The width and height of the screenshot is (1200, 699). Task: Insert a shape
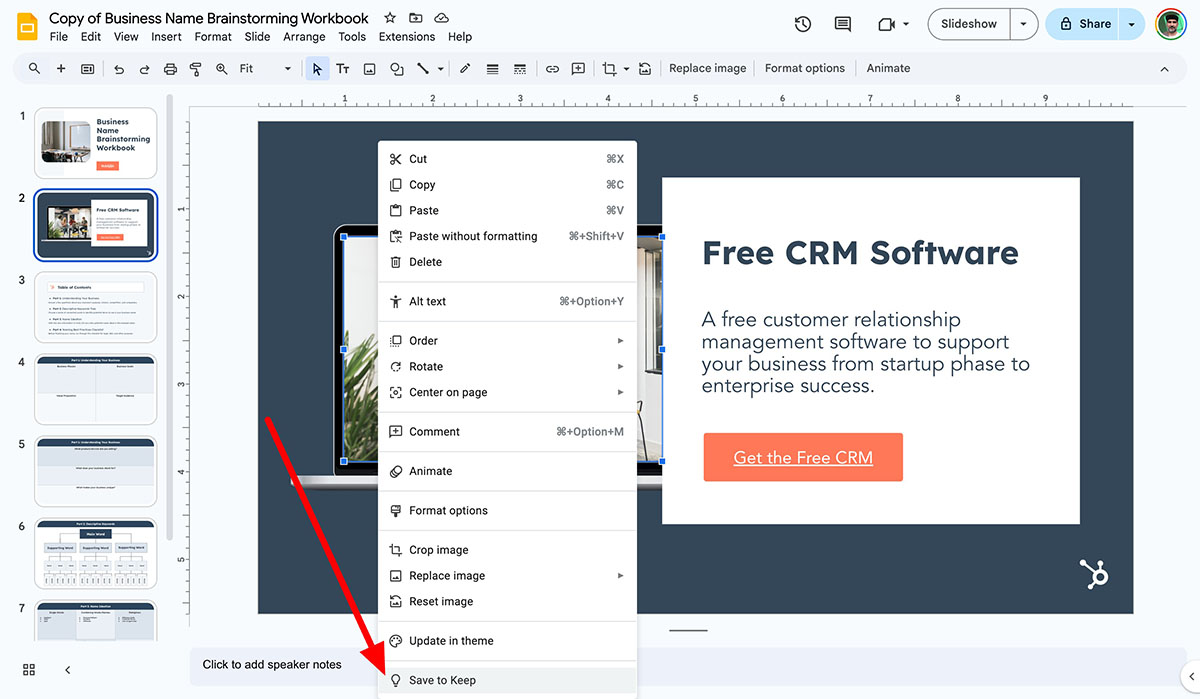396,68
